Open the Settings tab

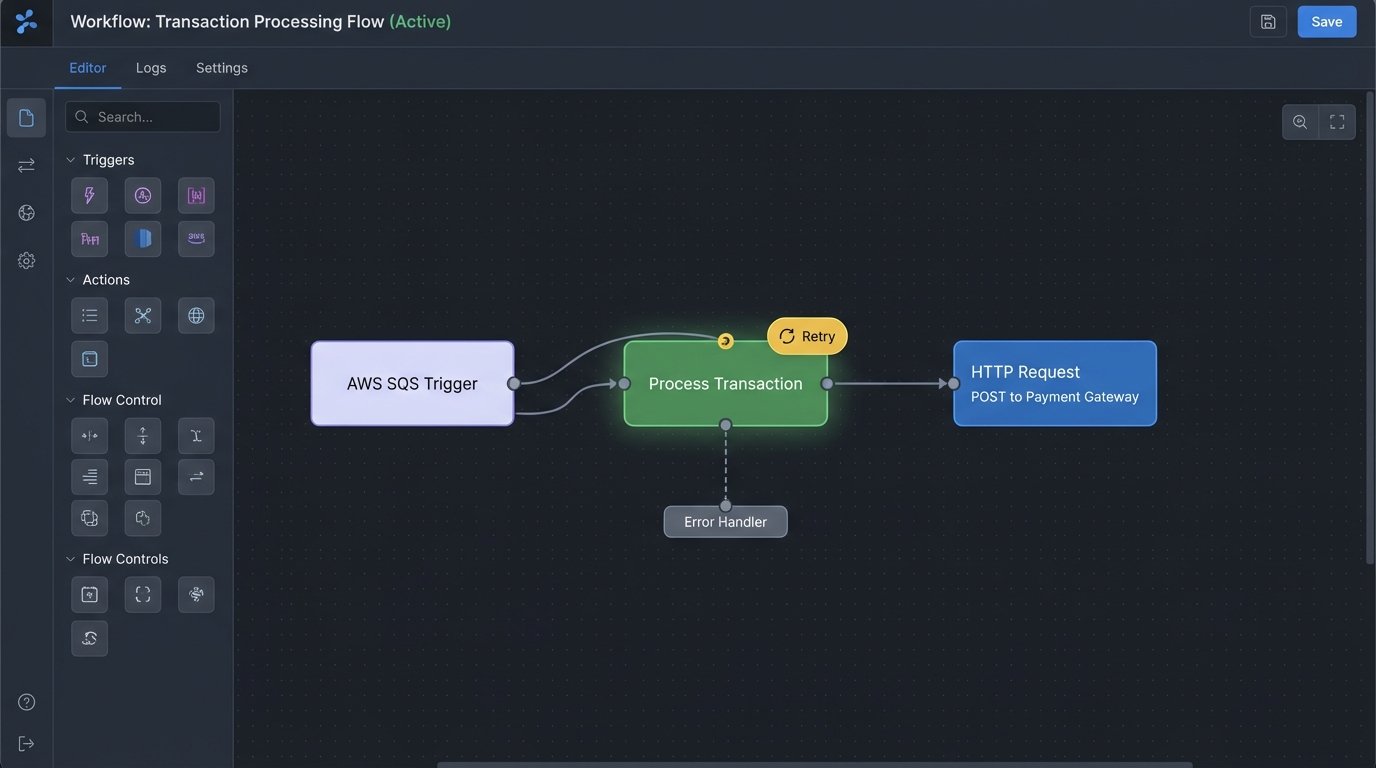point(222,66)
